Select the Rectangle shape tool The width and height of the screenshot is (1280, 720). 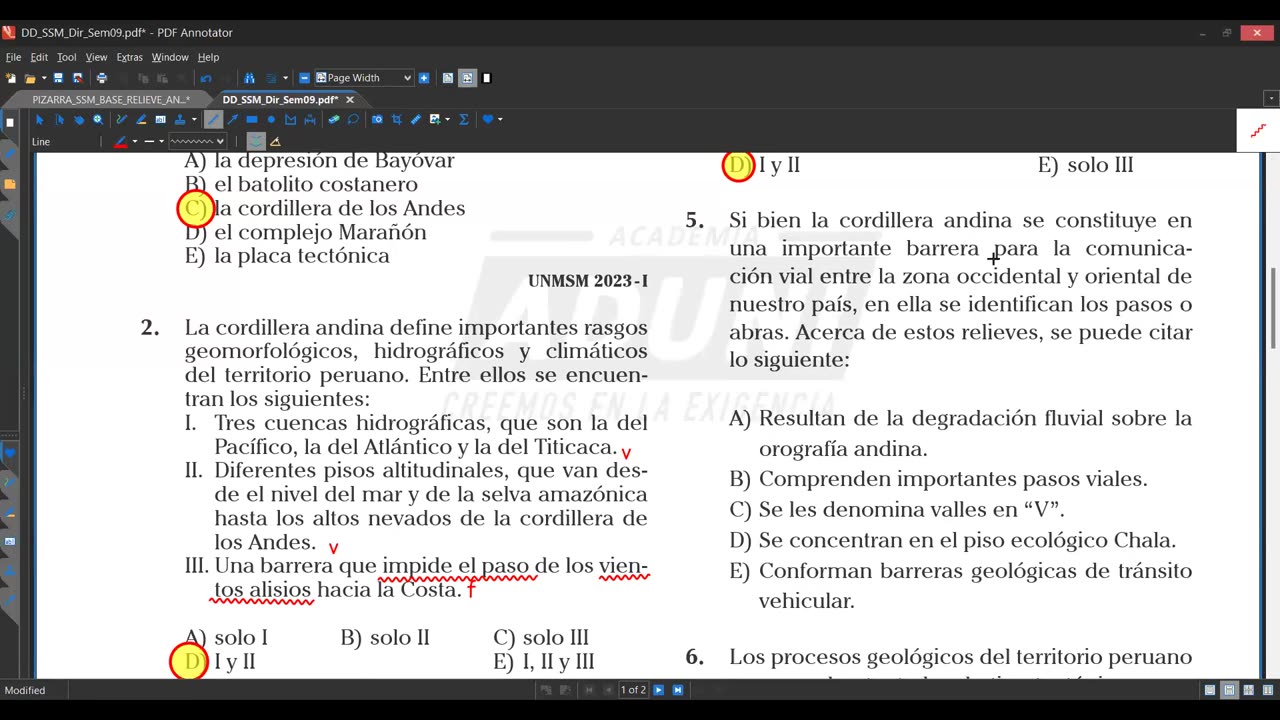[x=252, y=120]
